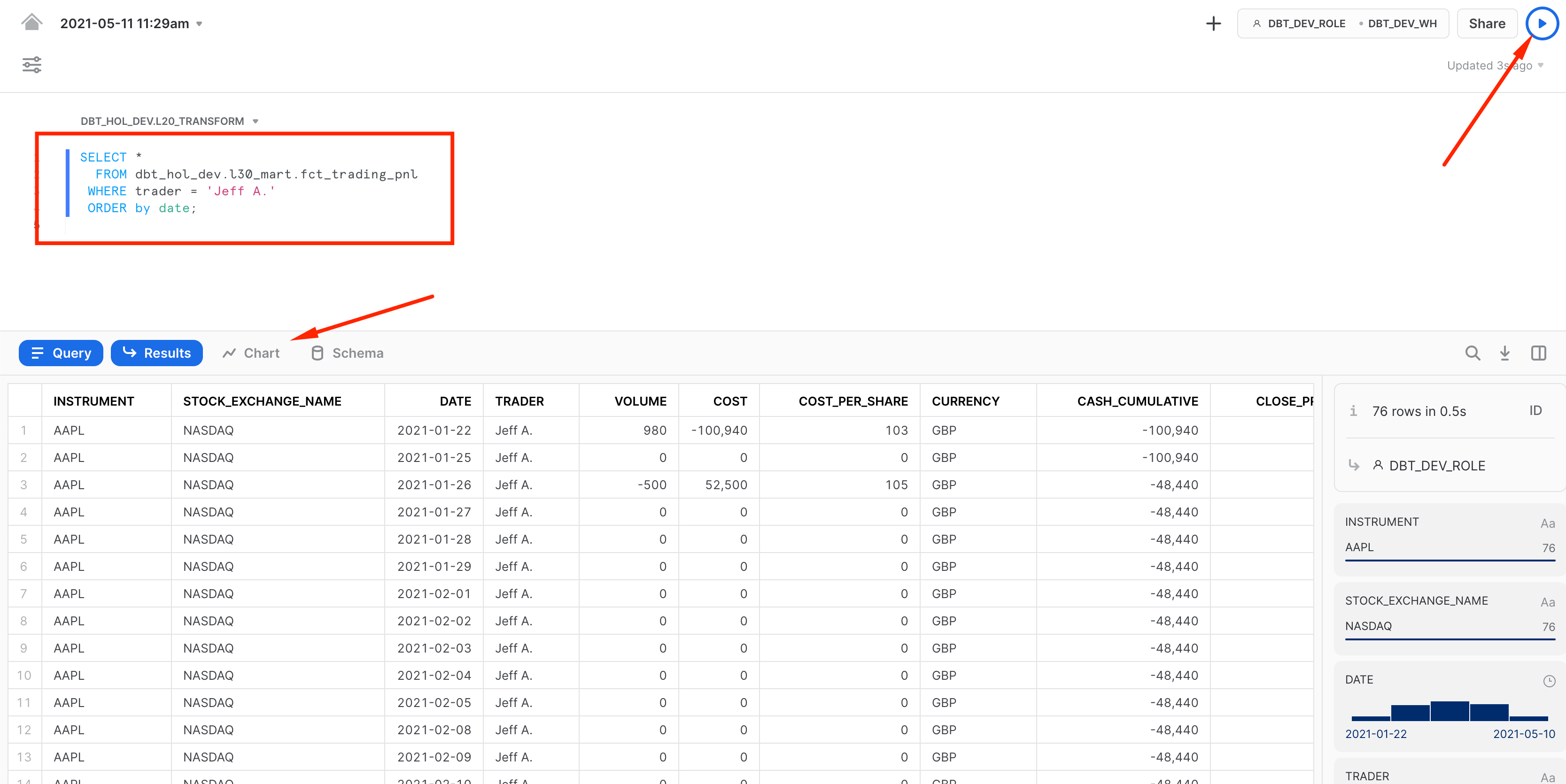Switch to the Schema tab
This screenshot has width=1566, height=784.
(x=347, y=353)
